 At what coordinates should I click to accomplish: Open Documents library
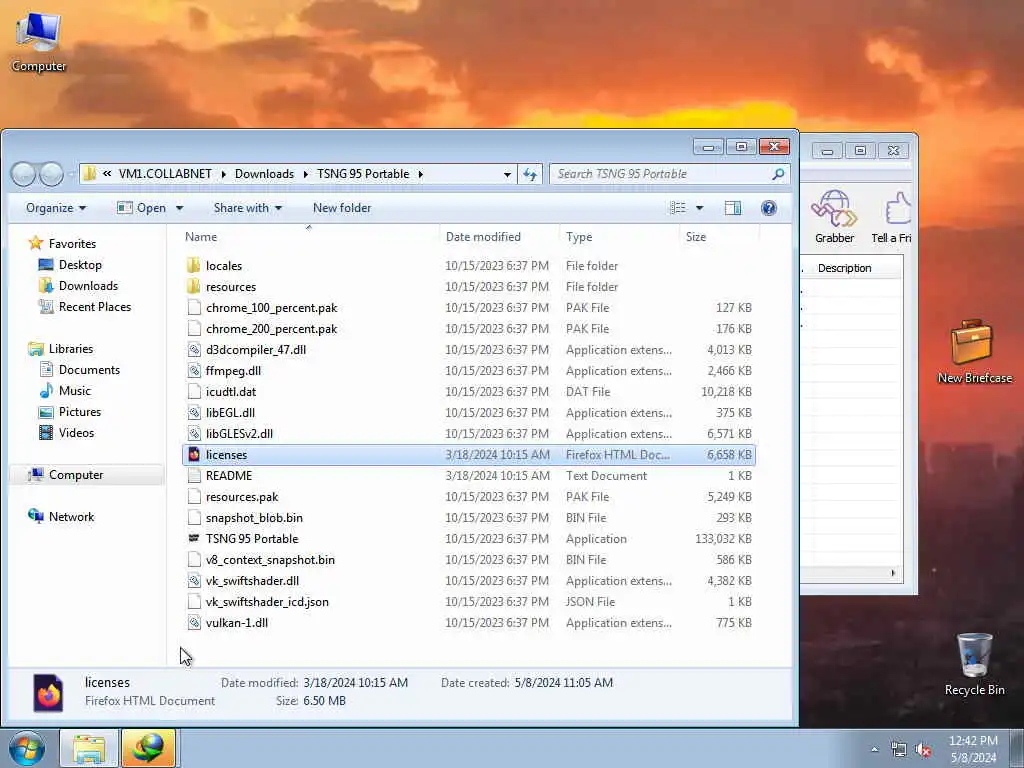point(89,370)
